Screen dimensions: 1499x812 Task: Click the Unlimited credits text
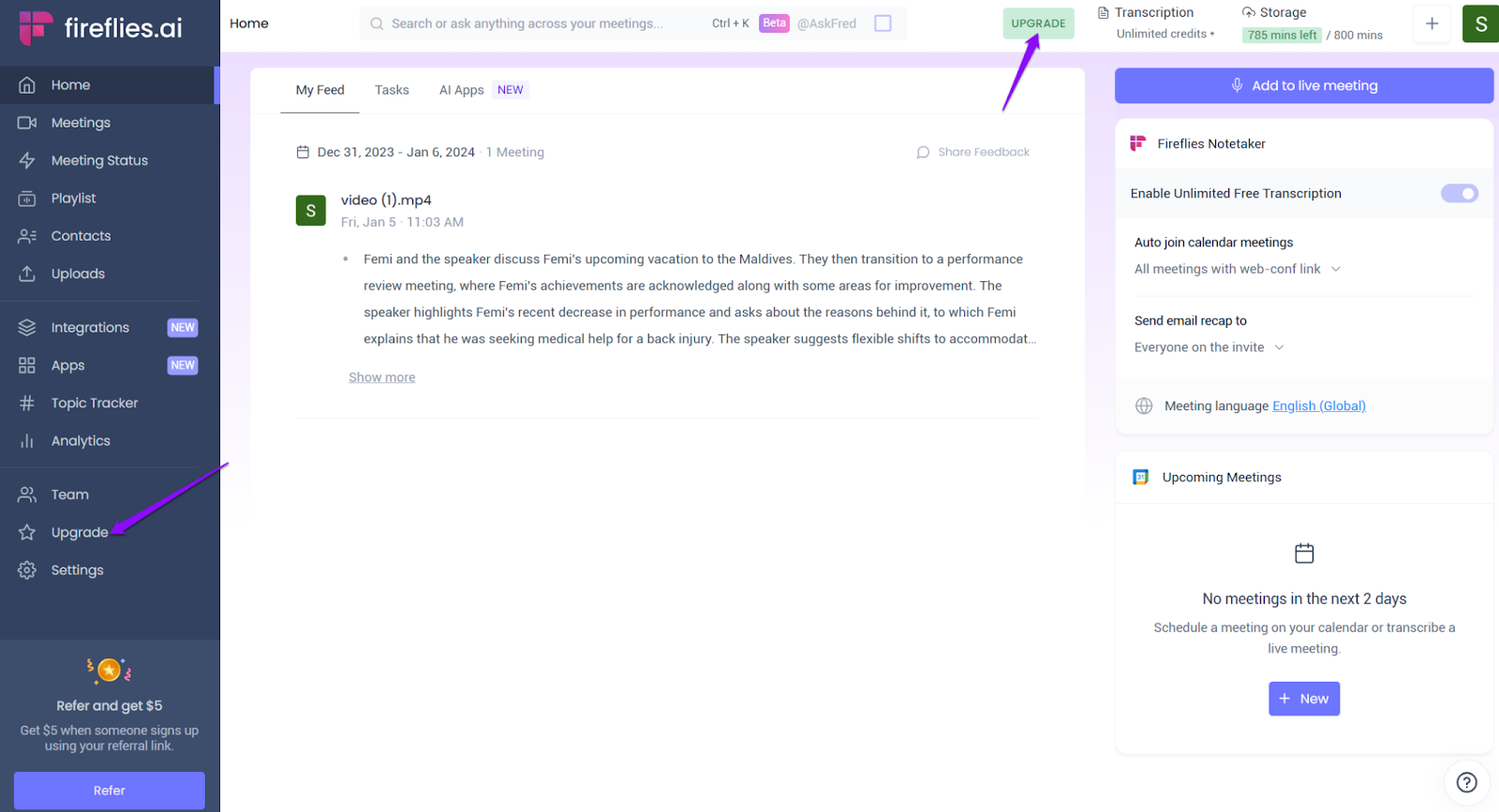click(x=1165, y=35)
